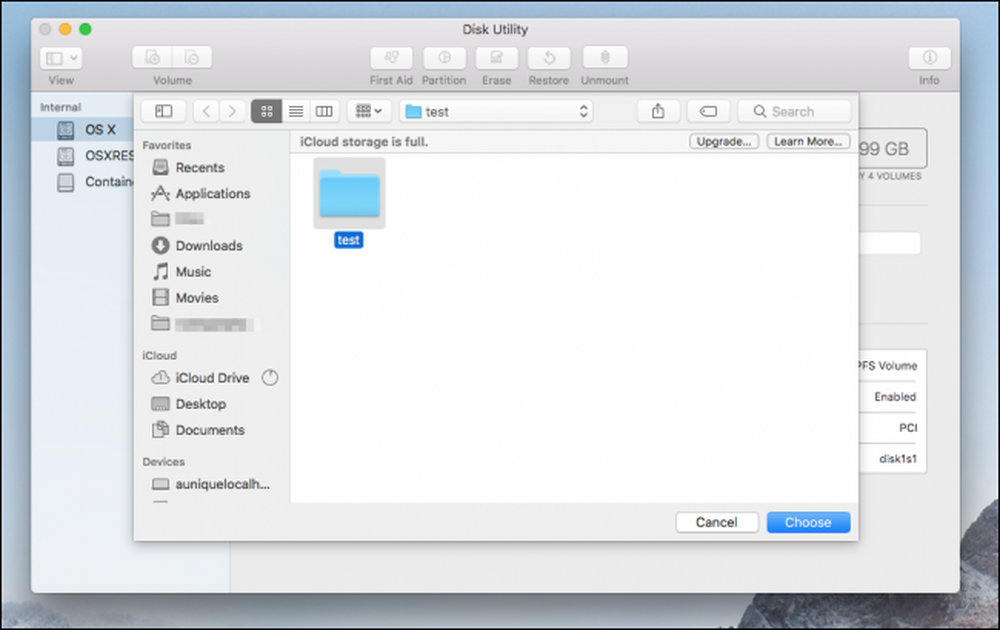Click the blurred folder below Applications

[178, 219]
